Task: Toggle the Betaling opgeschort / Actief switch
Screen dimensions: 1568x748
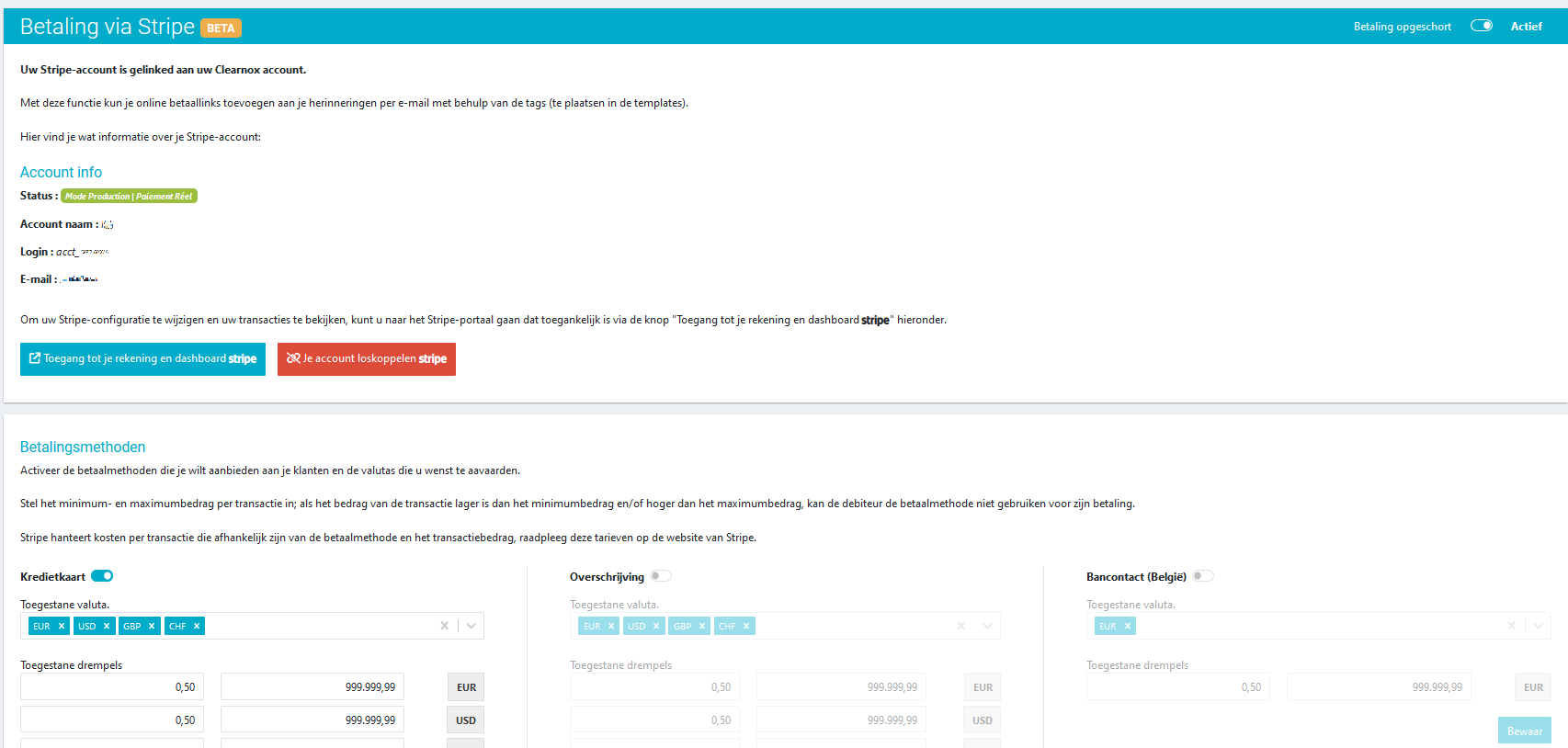Action: [1481, 26]
